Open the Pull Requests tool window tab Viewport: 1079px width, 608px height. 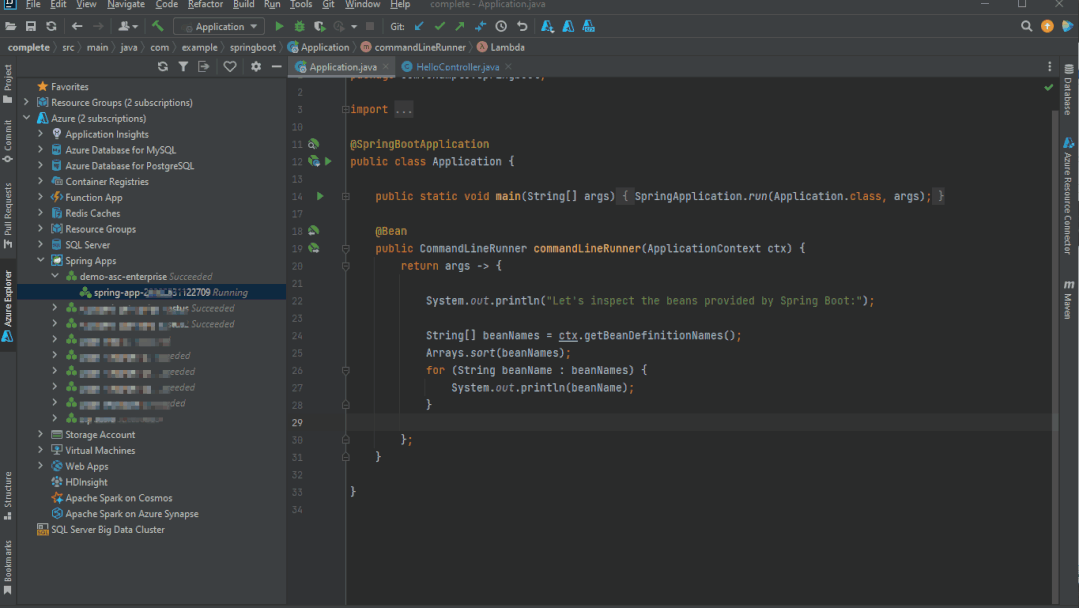coord(8,215)
